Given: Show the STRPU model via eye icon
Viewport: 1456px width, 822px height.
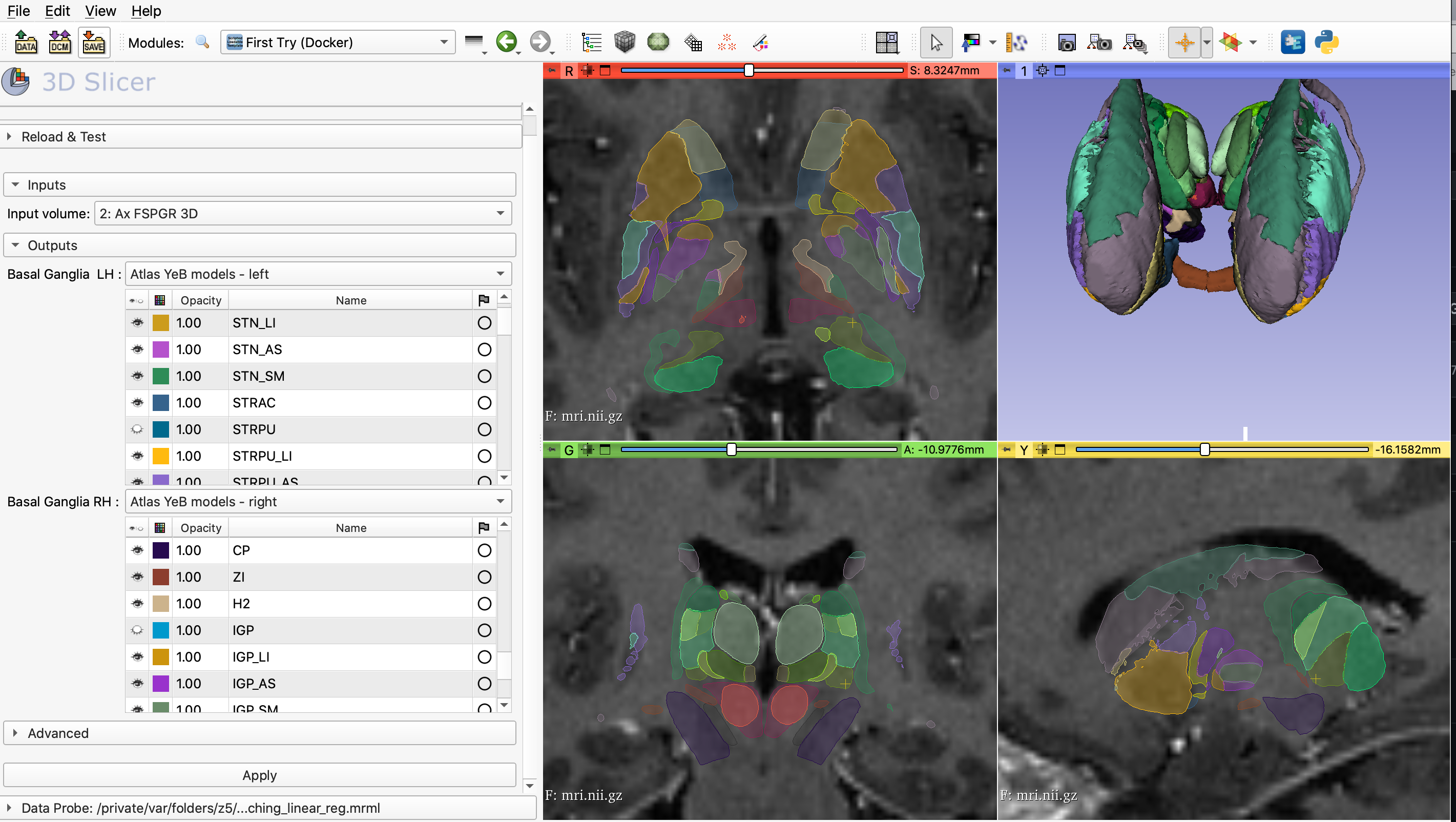Looking at the screenshot, I should pyautogui.click(x=137, y=429).
